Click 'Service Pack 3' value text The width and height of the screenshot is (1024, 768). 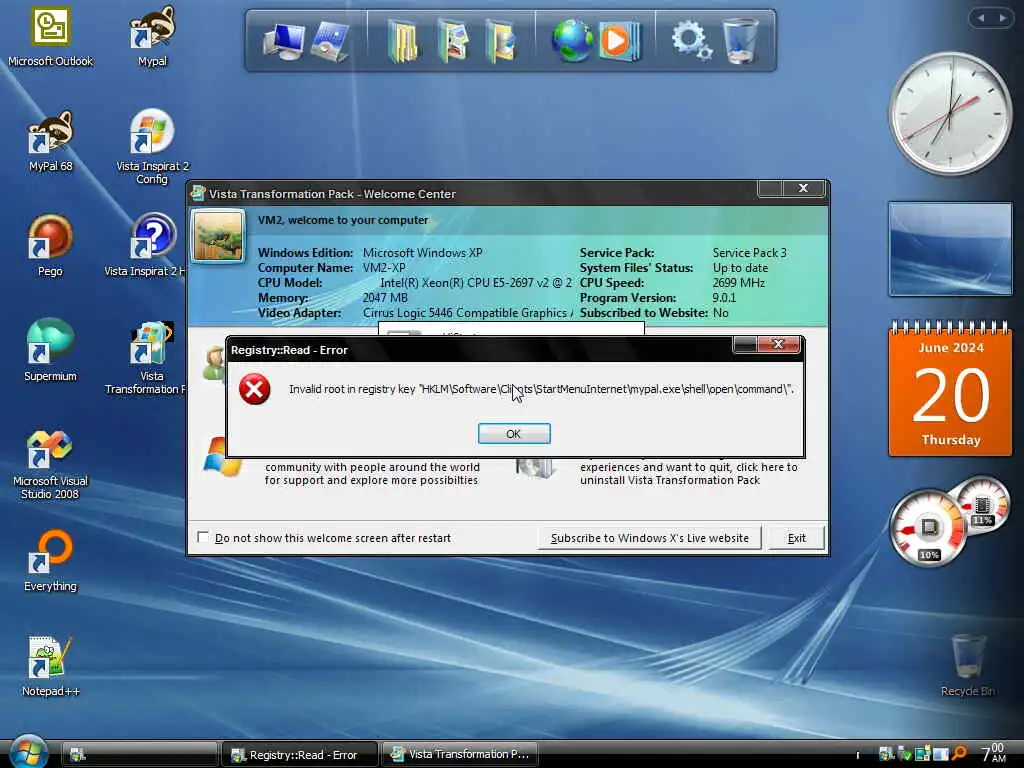pyautogui.click(x=750, y=253)
